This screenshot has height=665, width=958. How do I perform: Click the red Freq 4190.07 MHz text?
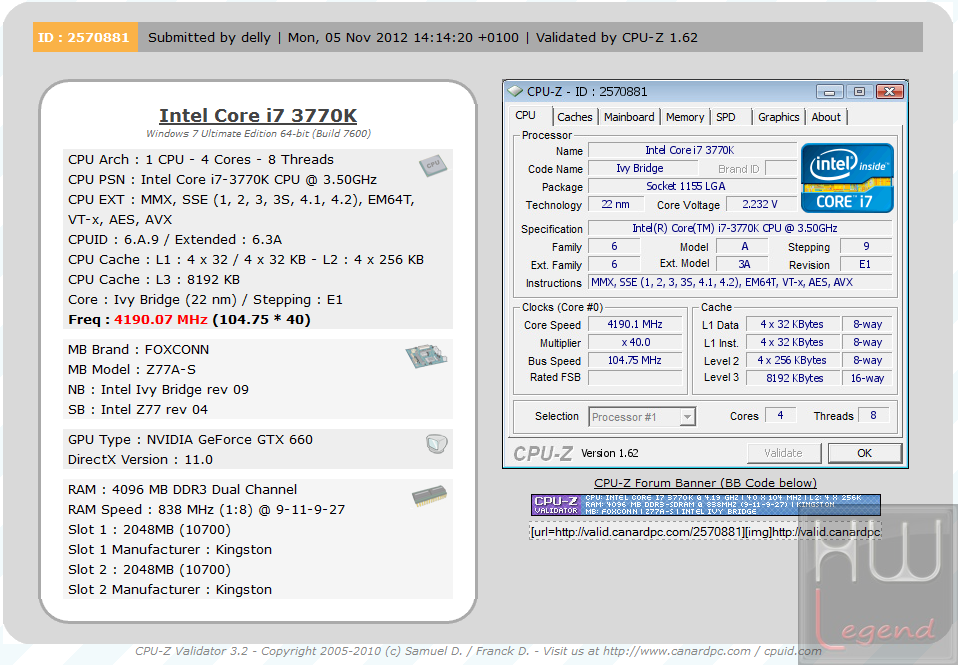(161, 320)
